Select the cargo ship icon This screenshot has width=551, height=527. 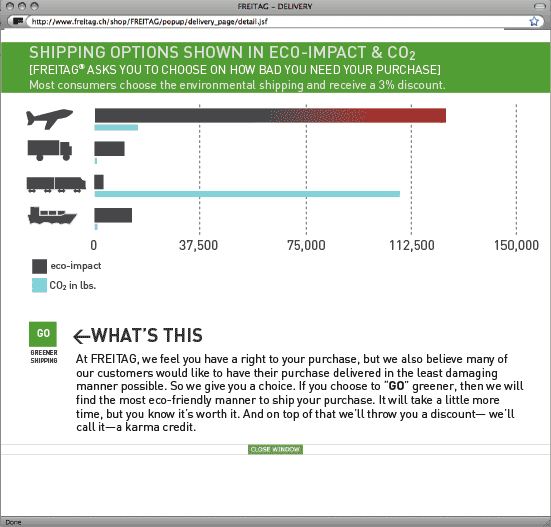tap(52, 215)
